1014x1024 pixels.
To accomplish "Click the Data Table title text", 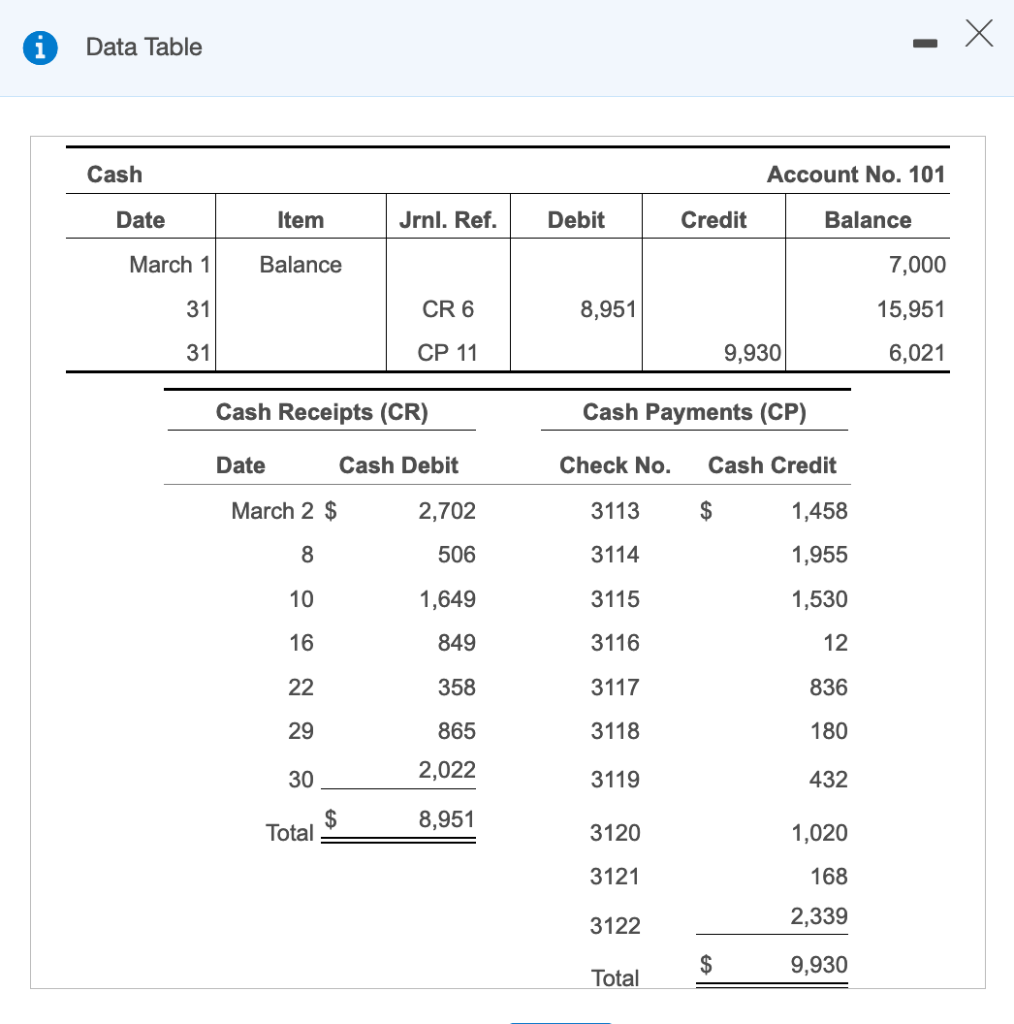I will click(x=143, y=47).
